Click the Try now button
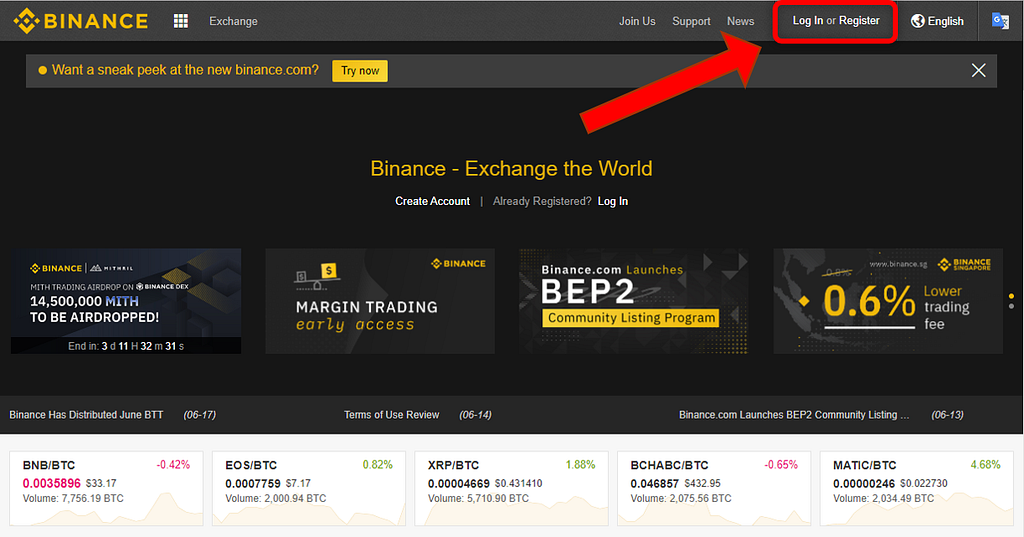 click(x=360, y=71)
